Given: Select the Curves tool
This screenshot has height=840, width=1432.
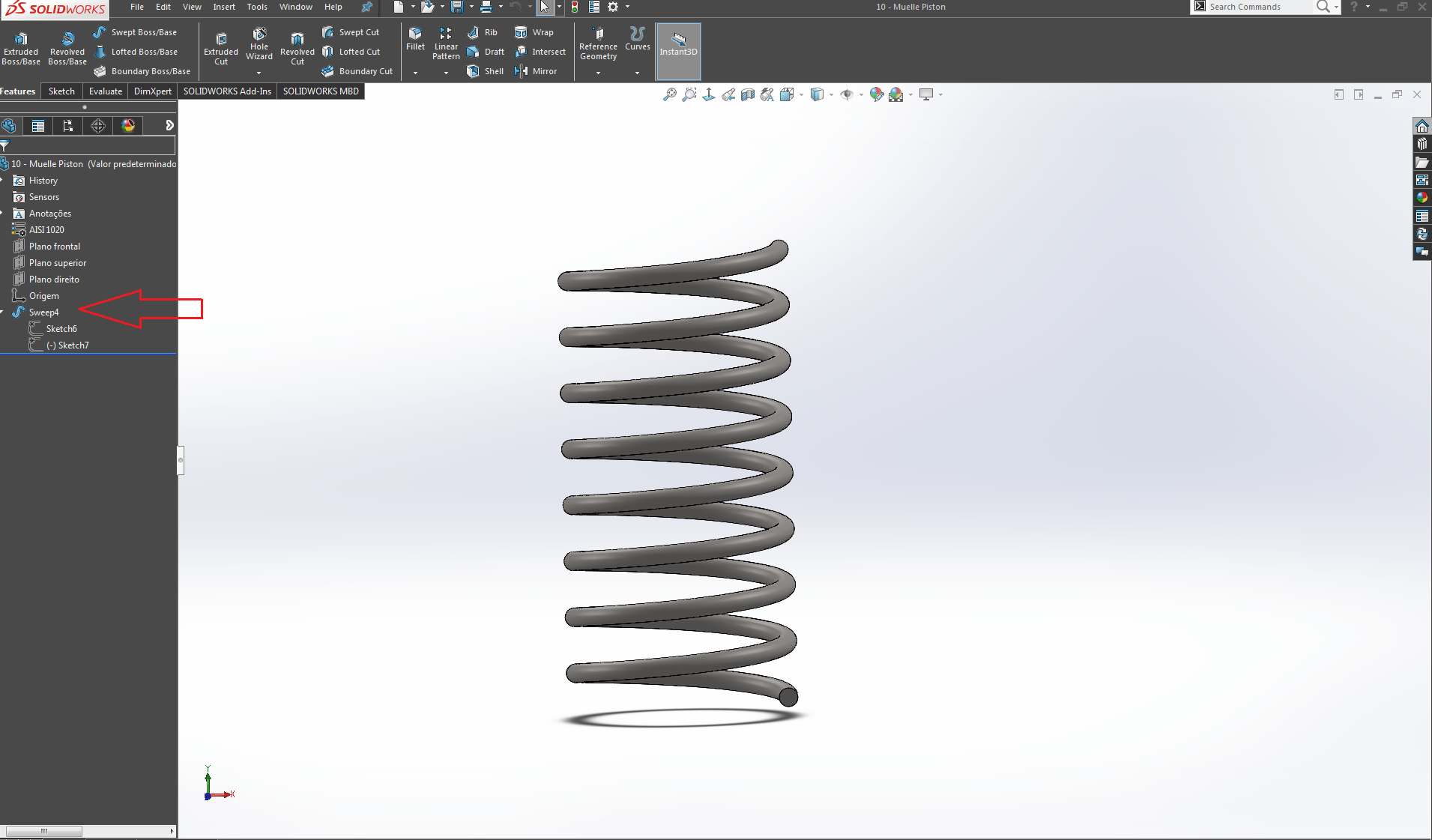Looking at the screenshot, I should [637, 41].
